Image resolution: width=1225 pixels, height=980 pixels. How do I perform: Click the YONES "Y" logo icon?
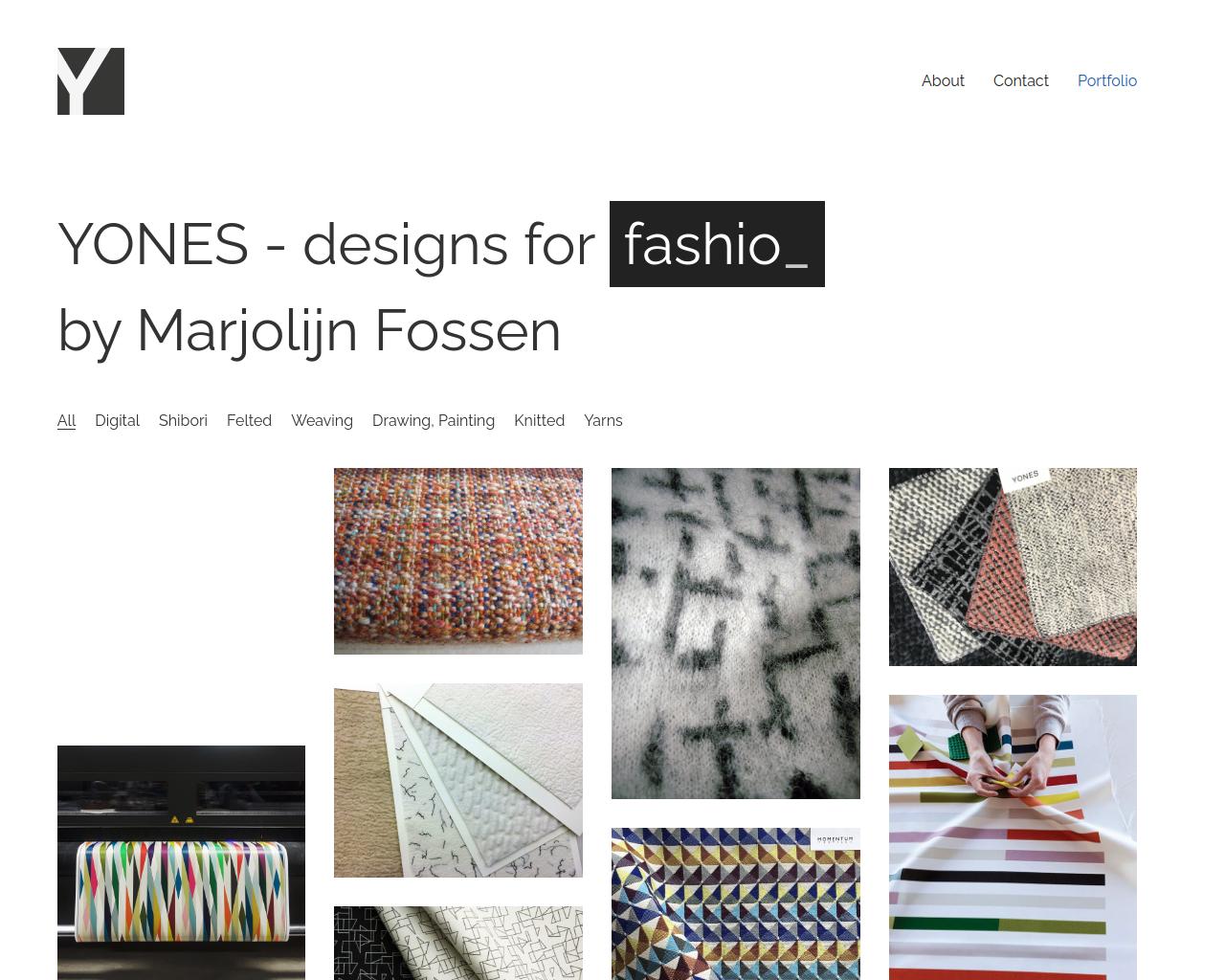point(91,81)
